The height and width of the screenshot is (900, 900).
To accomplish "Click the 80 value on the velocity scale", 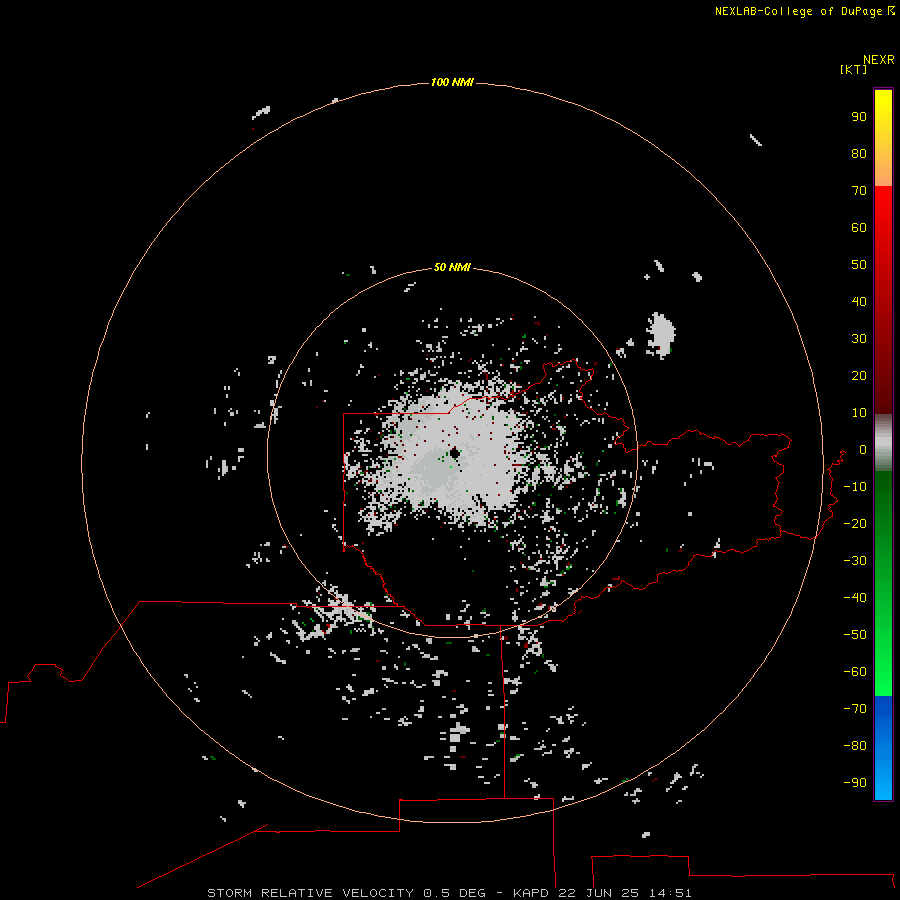I will (859, 153).
